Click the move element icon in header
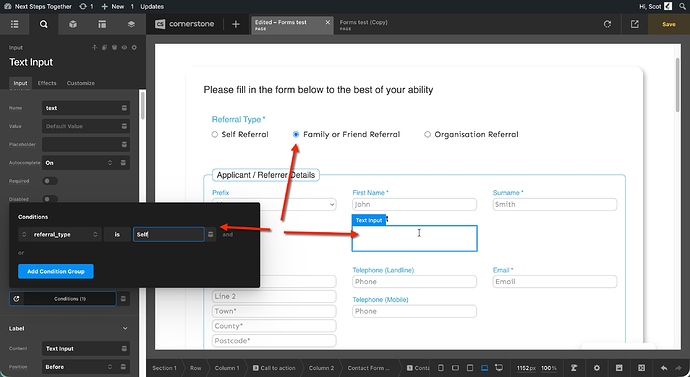 (x=94, y=47)
